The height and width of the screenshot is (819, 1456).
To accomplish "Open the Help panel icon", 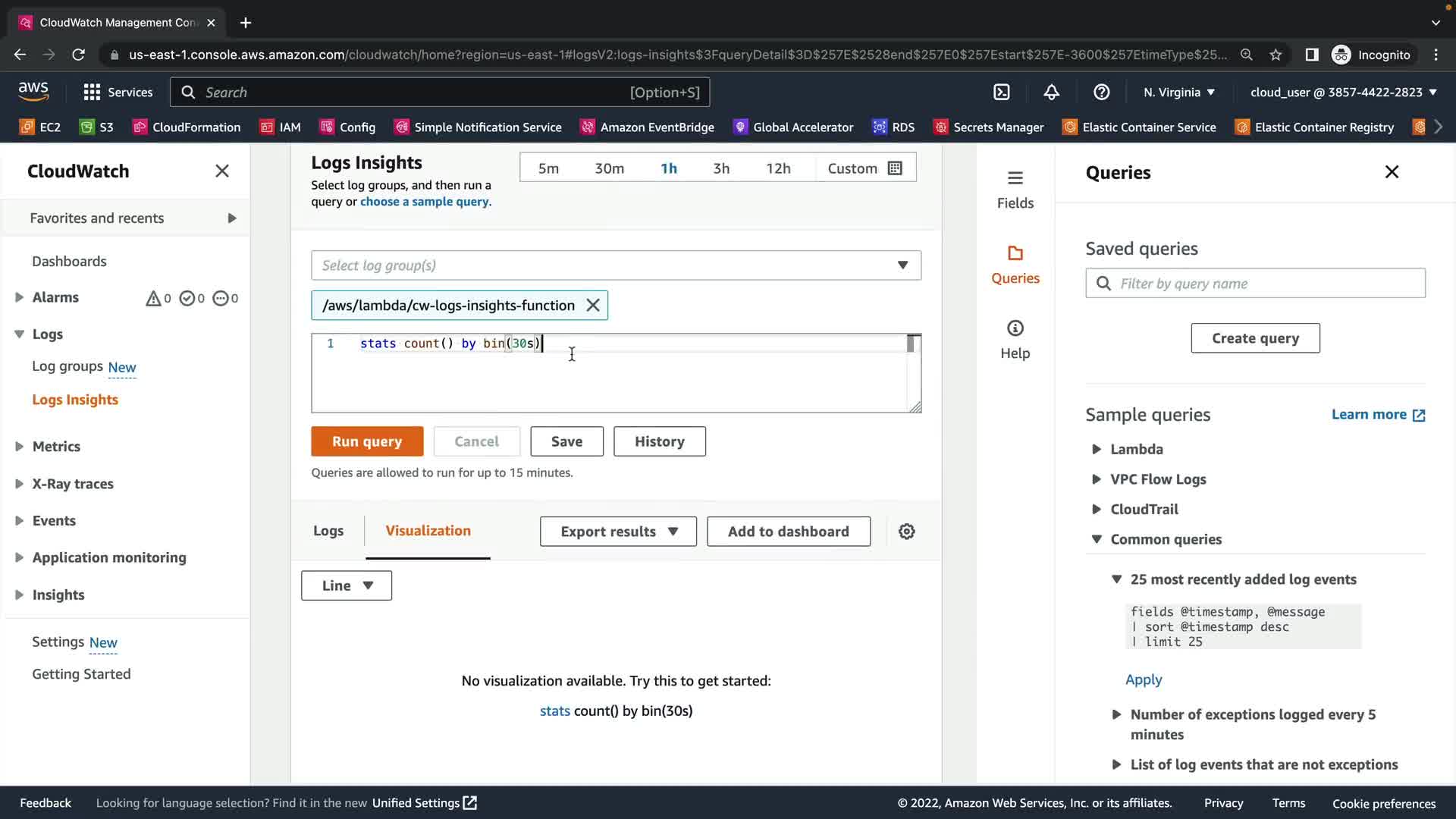I will coord(1015,339).
